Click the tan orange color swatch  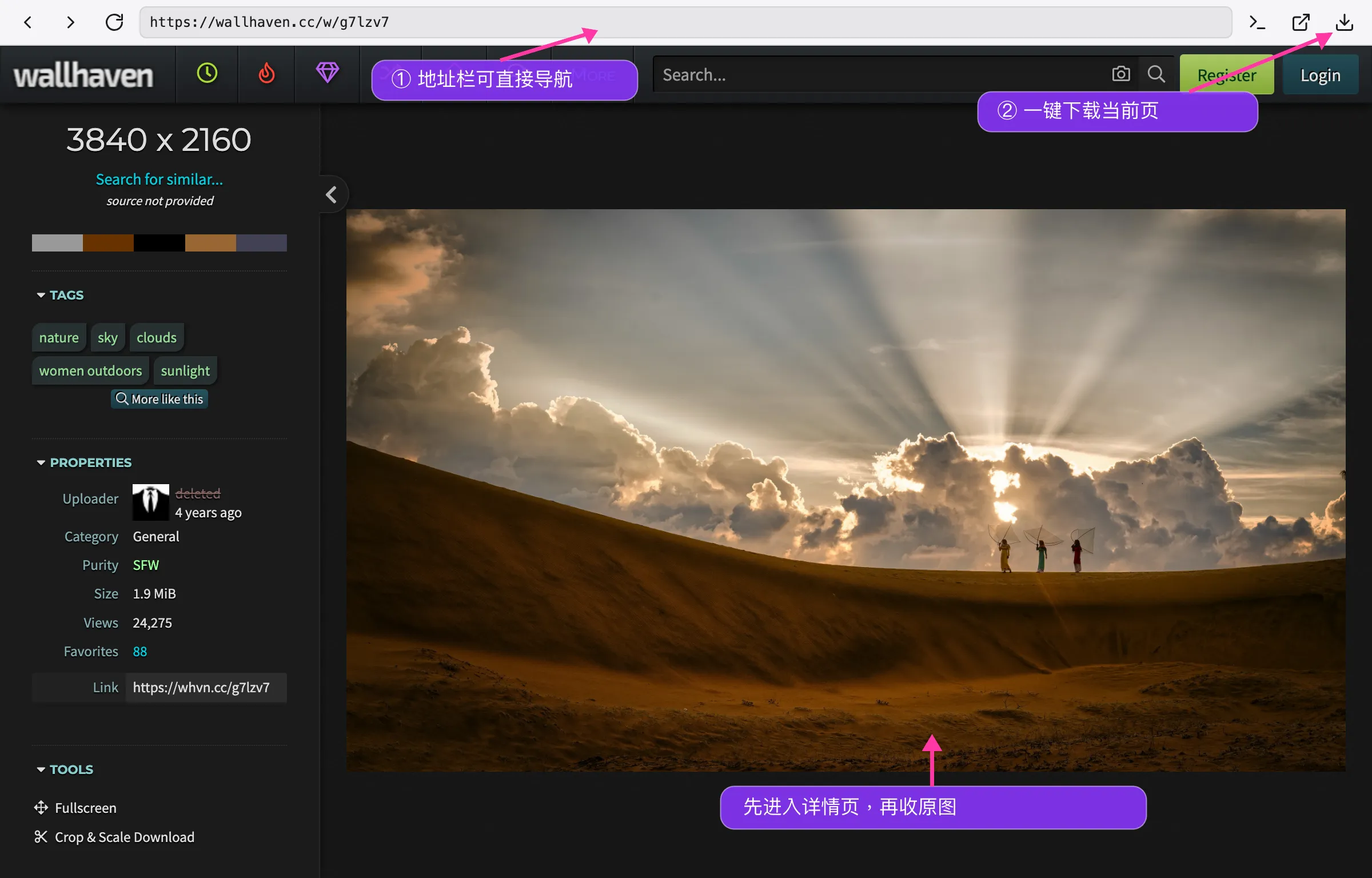(210, 243)
